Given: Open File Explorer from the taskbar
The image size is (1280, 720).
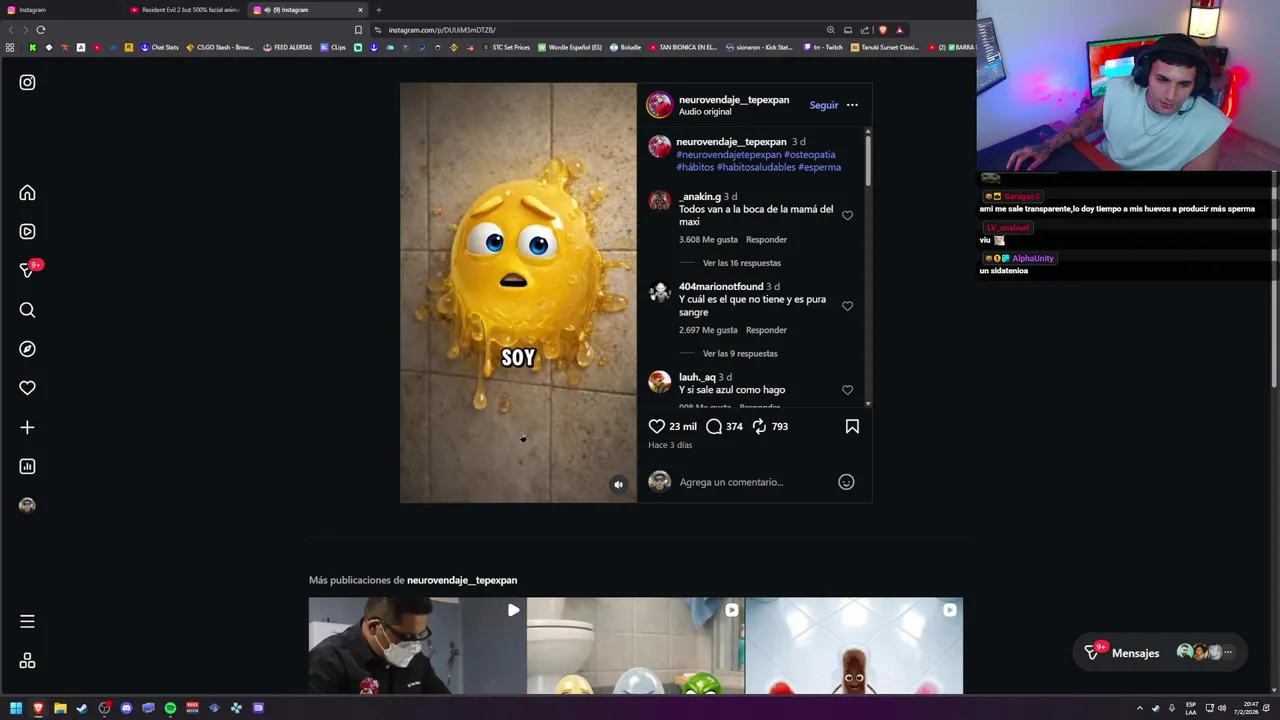Looking at the screenshot, I should tap(60, 708).
